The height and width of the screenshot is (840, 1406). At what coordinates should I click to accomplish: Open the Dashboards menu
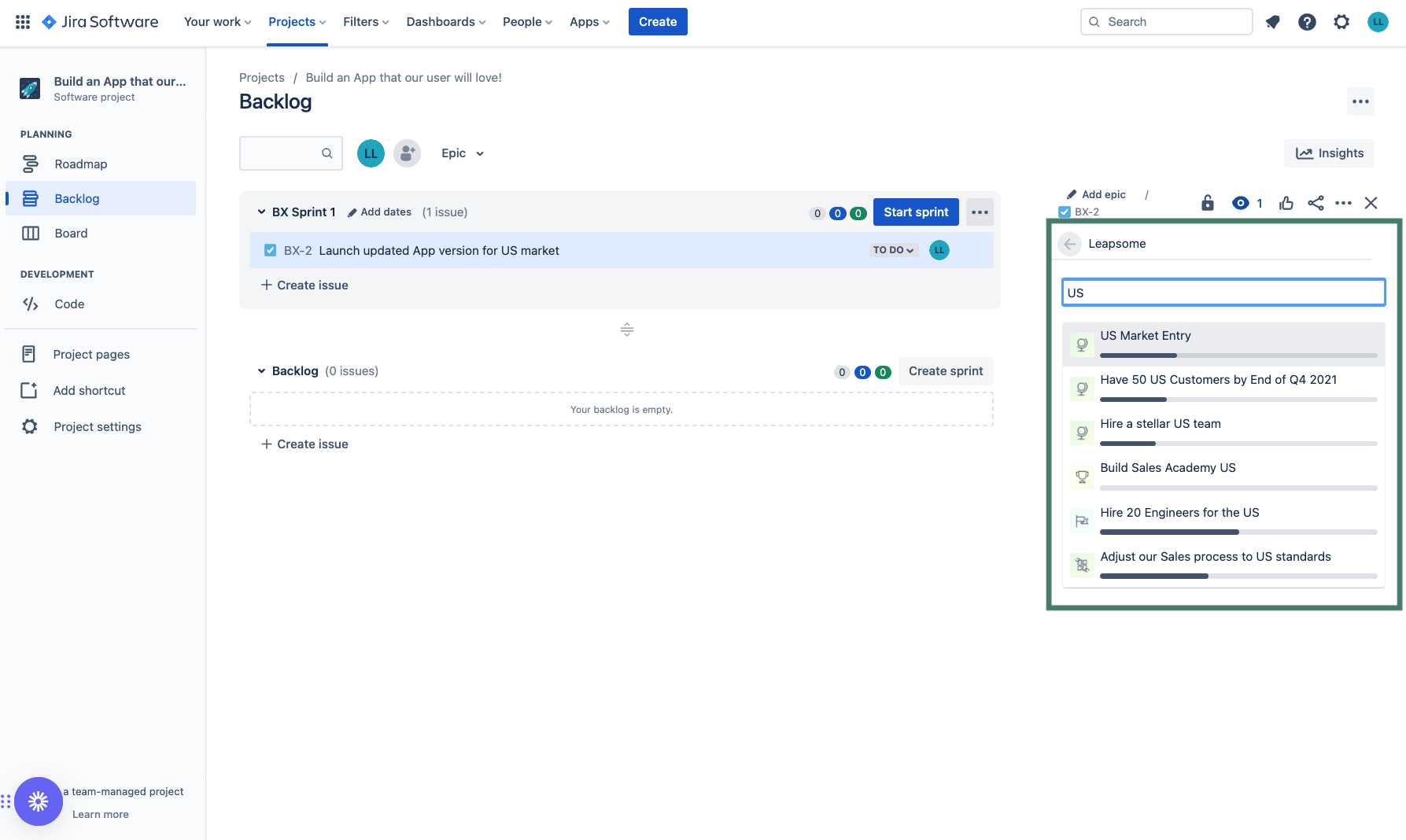(x=446, y=22)
